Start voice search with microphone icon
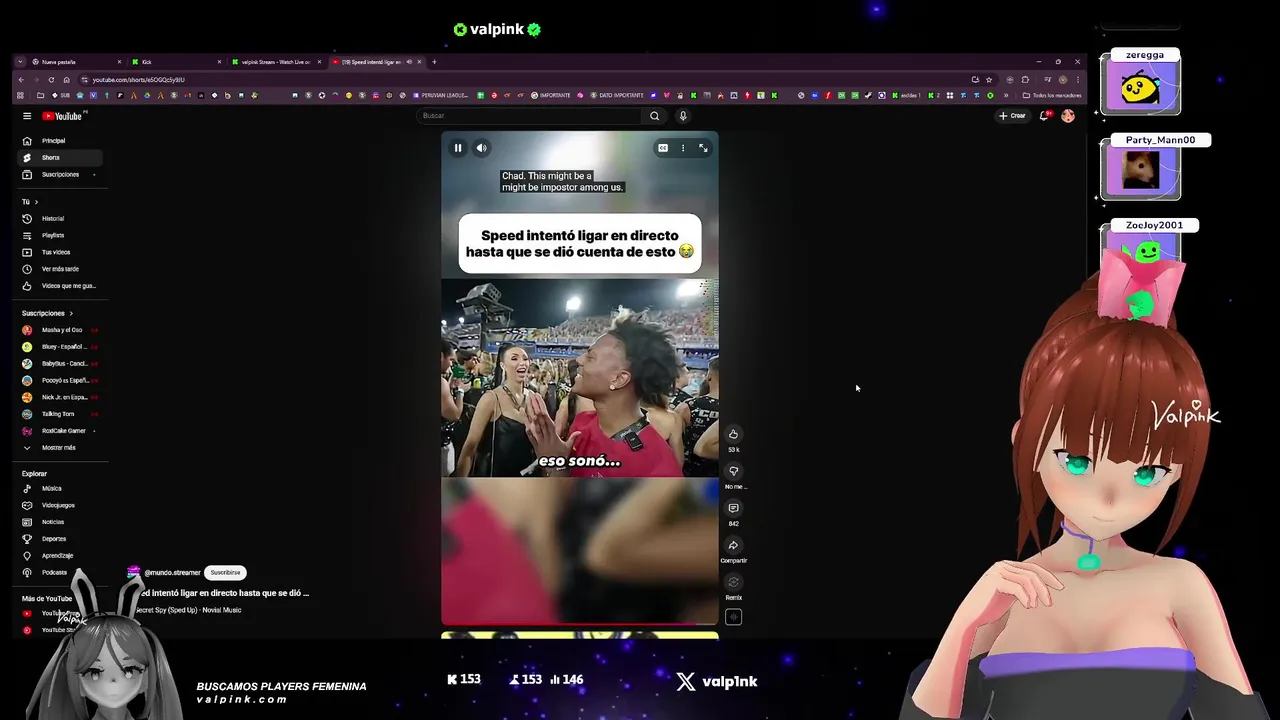The height and width of the screenshot is (720, 1280). click(683, 116)
